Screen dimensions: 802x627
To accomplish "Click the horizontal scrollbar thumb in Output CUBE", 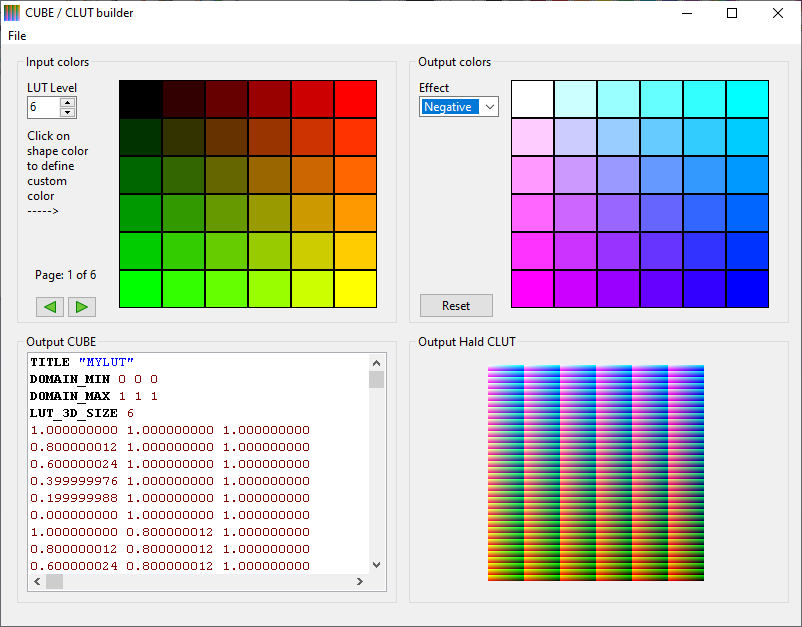I will point(55,581).
